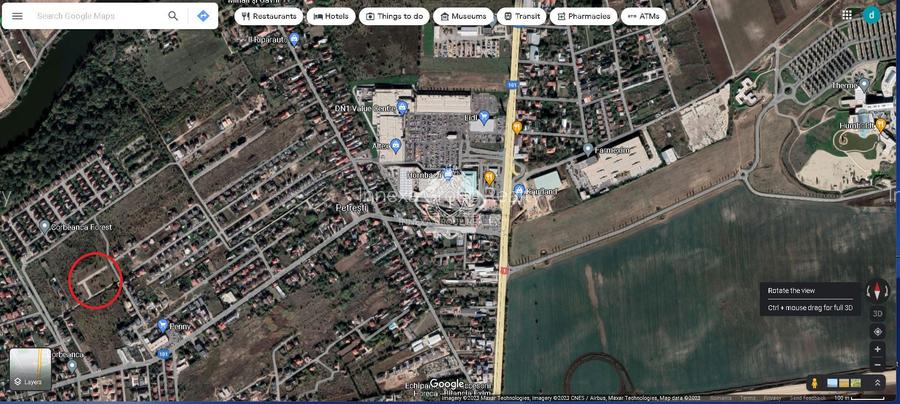
Task: Filter map by Restaurants
Action: click(x=269, y=16)
